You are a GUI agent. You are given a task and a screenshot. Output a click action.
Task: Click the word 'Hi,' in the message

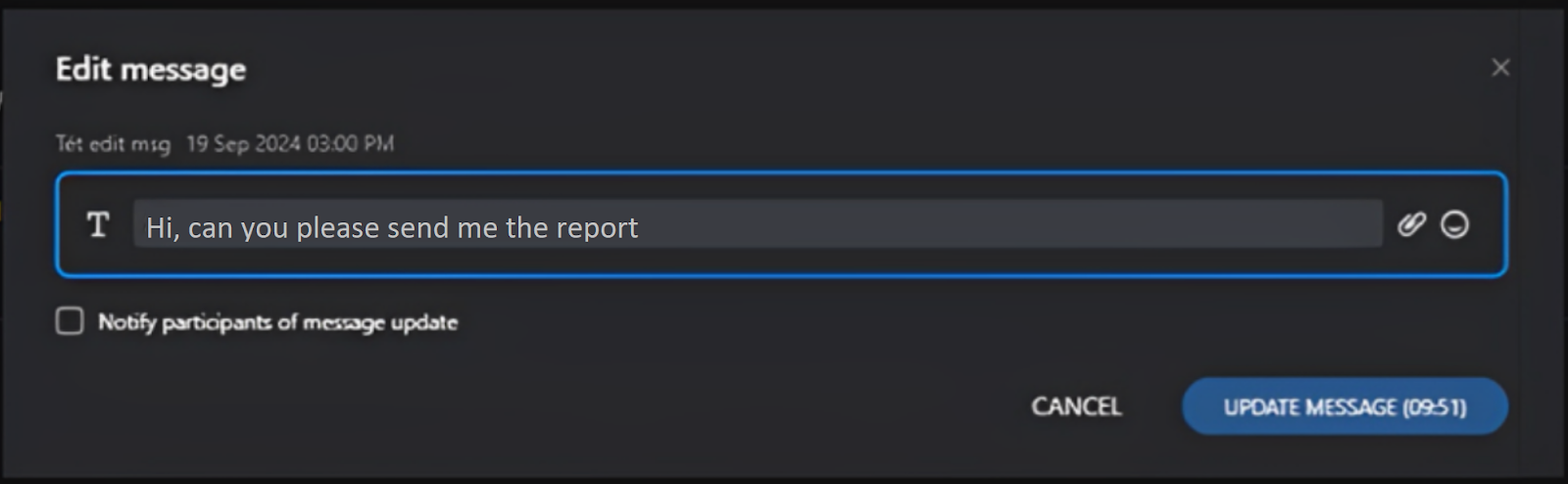point(163,228)
